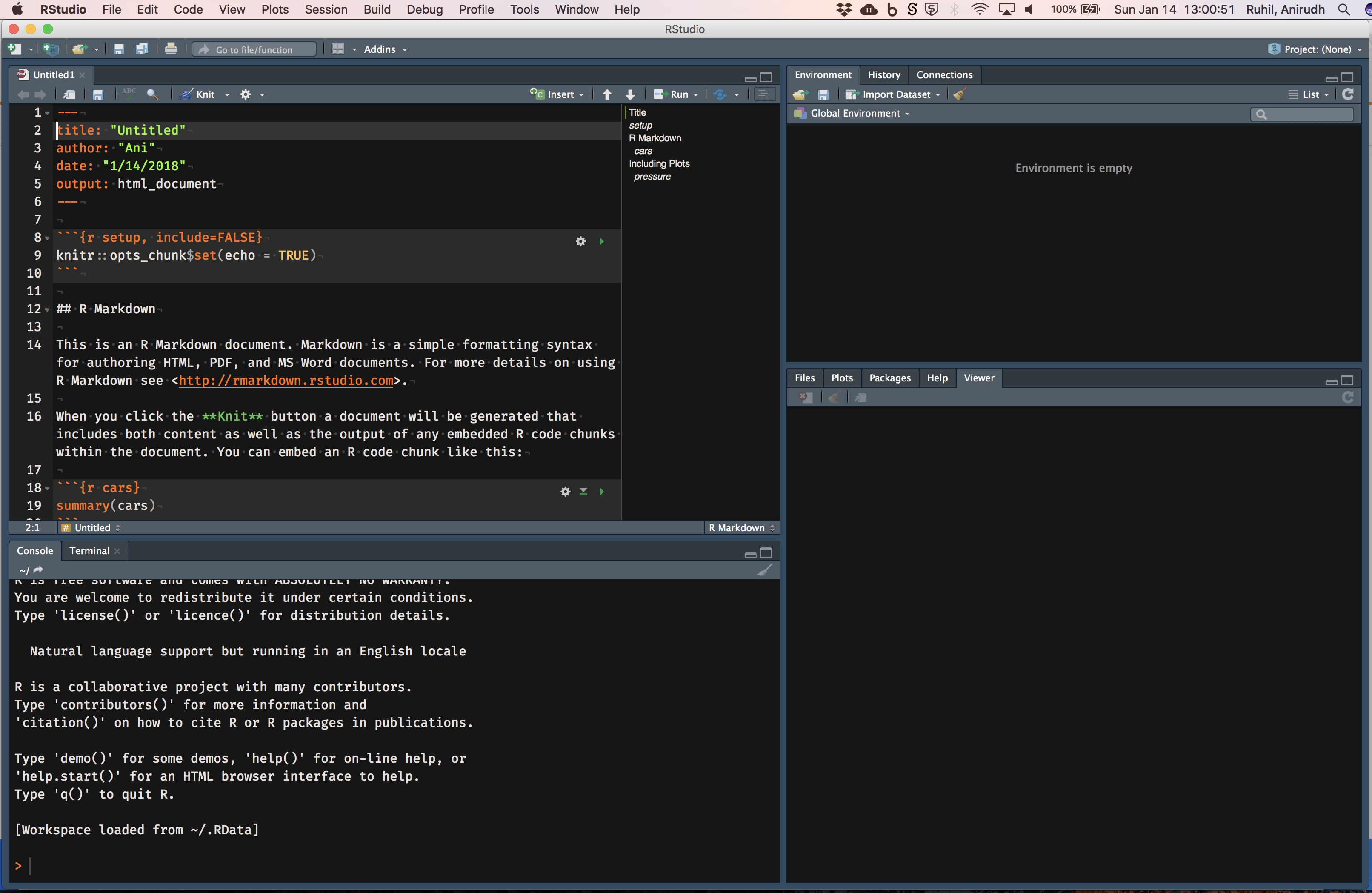Clear environment objects with broom icon
Image resolution: width=1372 pixels, height=893 pixels.
959,94
